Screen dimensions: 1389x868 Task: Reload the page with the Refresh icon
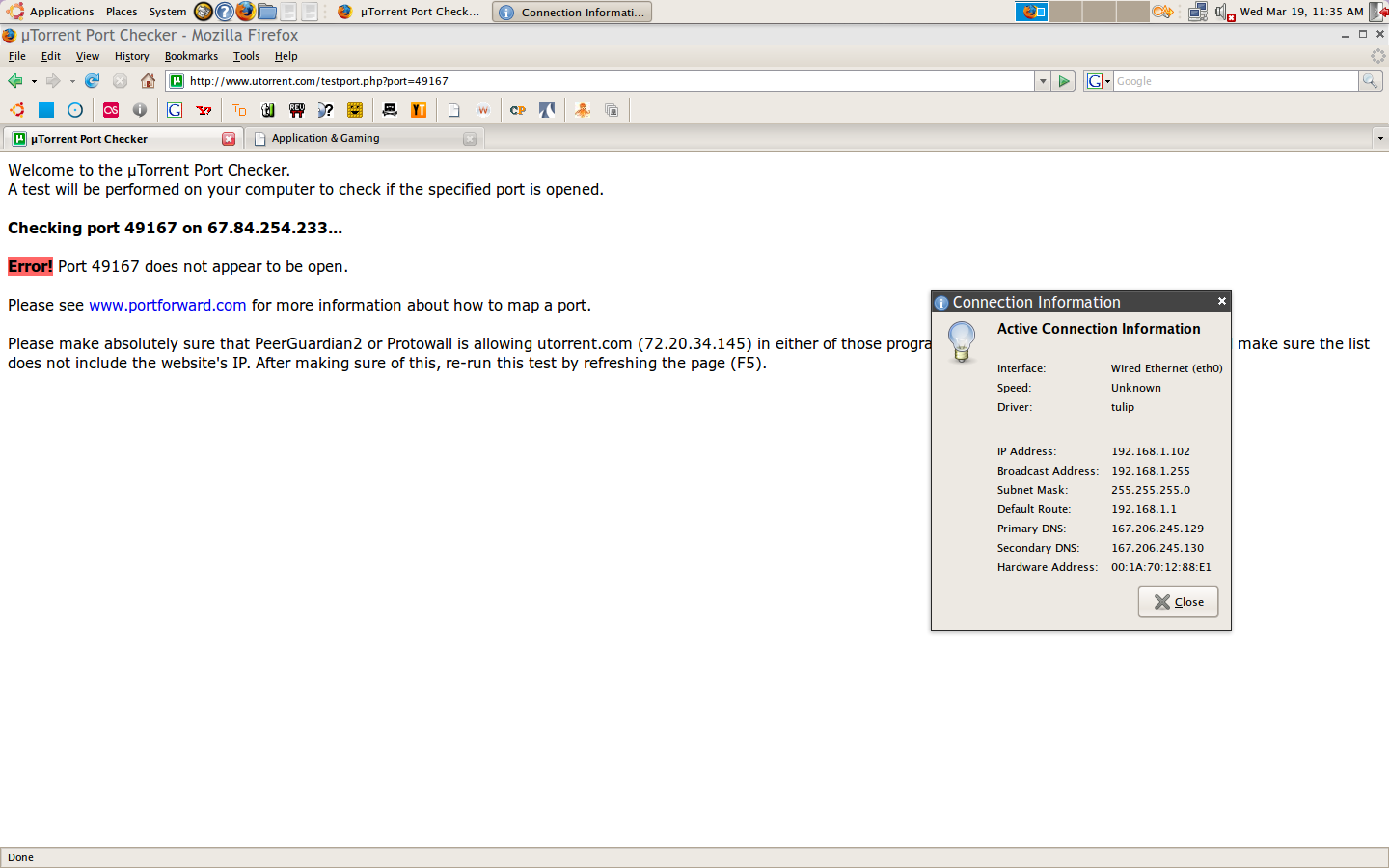click(x=93, y=81)
